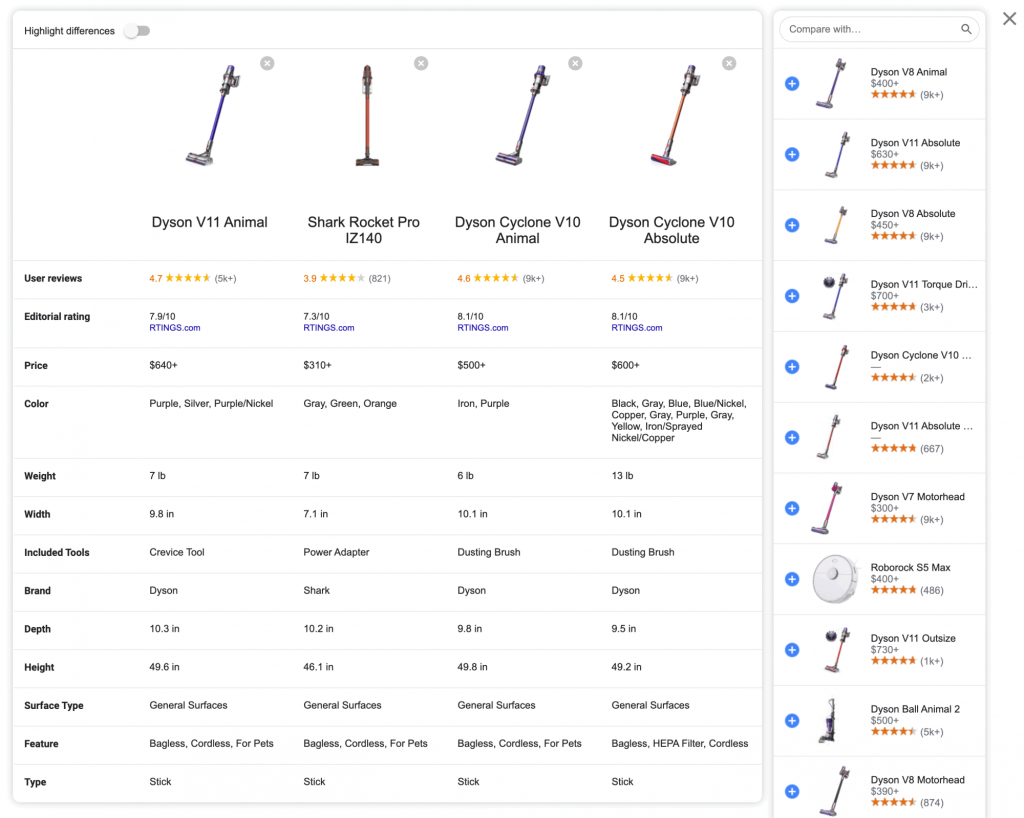Click the 4.6 star rating for V10 Animal
Image resolution: width=1024 pixels, height=818 pixels.
(501, 278)
